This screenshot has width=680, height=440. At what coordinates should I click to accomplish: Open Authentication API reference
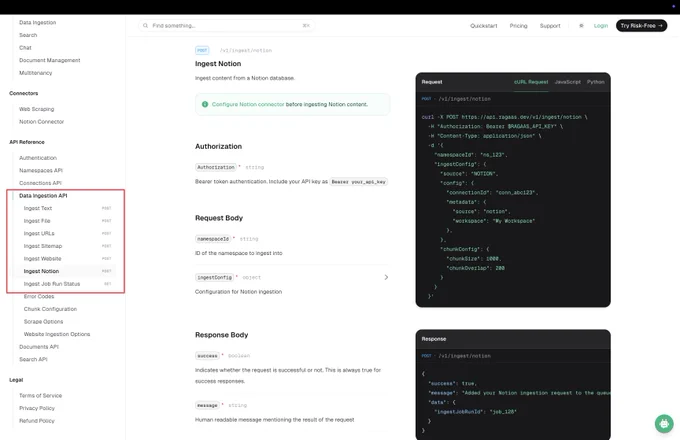pyautogui.click(x=38, y=158)
